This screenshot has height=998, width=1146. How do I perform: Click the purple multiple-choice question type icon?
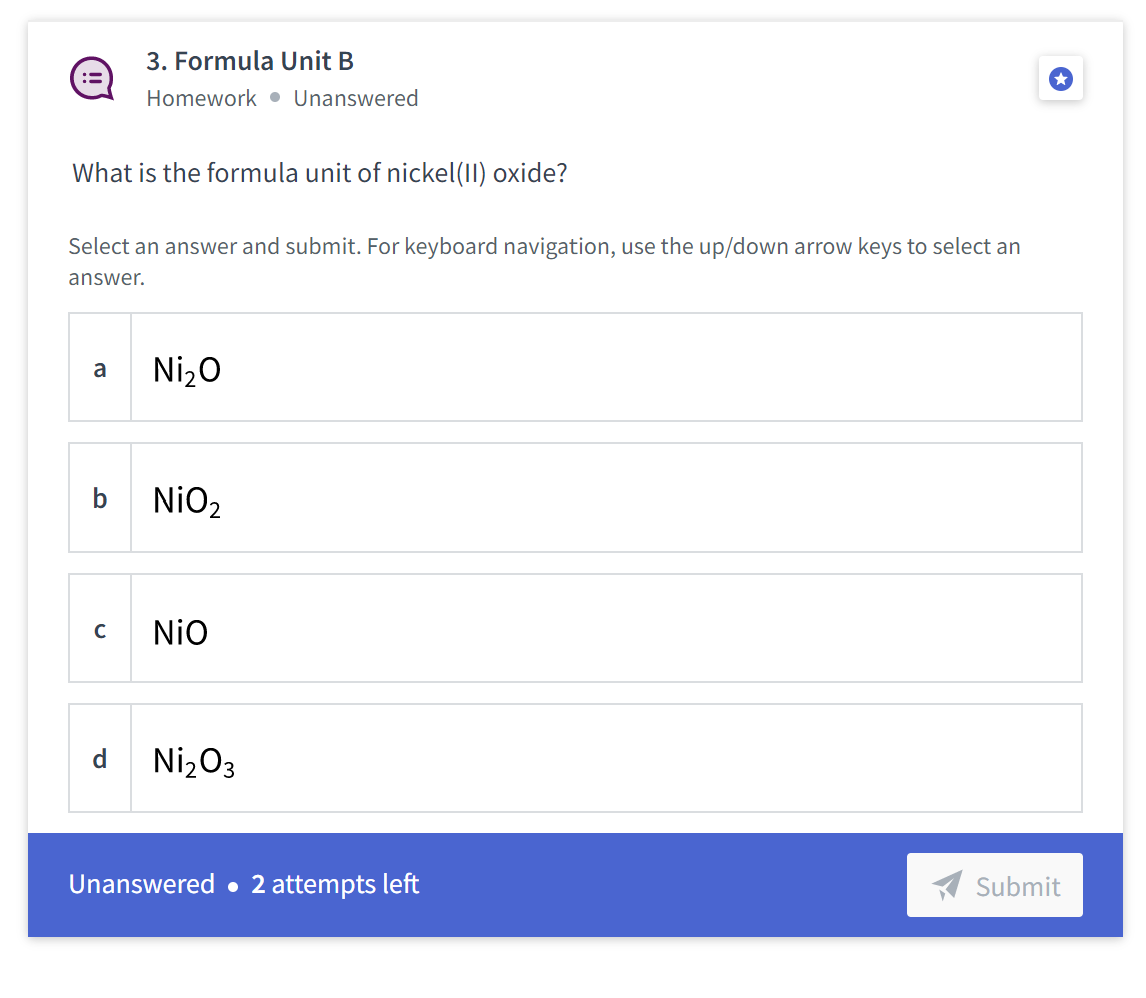click(x=91, y=79)
